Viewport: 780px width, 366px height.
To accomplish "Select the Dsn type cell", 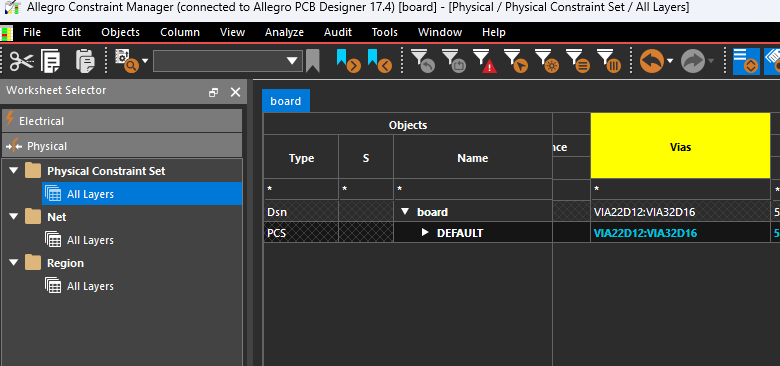I will point(301,212).
